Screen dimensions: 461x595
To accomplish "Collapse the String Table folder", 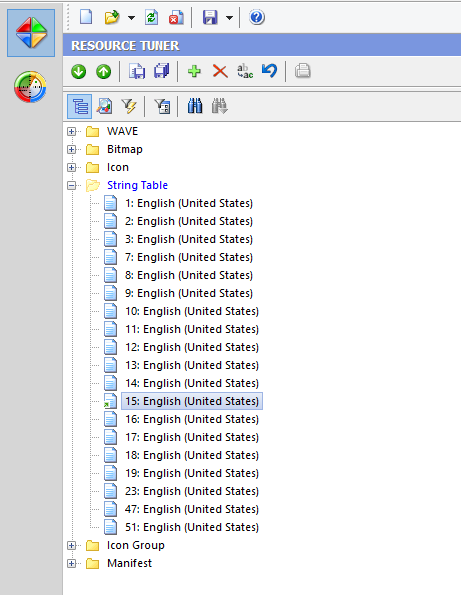I will coord(71,186).
